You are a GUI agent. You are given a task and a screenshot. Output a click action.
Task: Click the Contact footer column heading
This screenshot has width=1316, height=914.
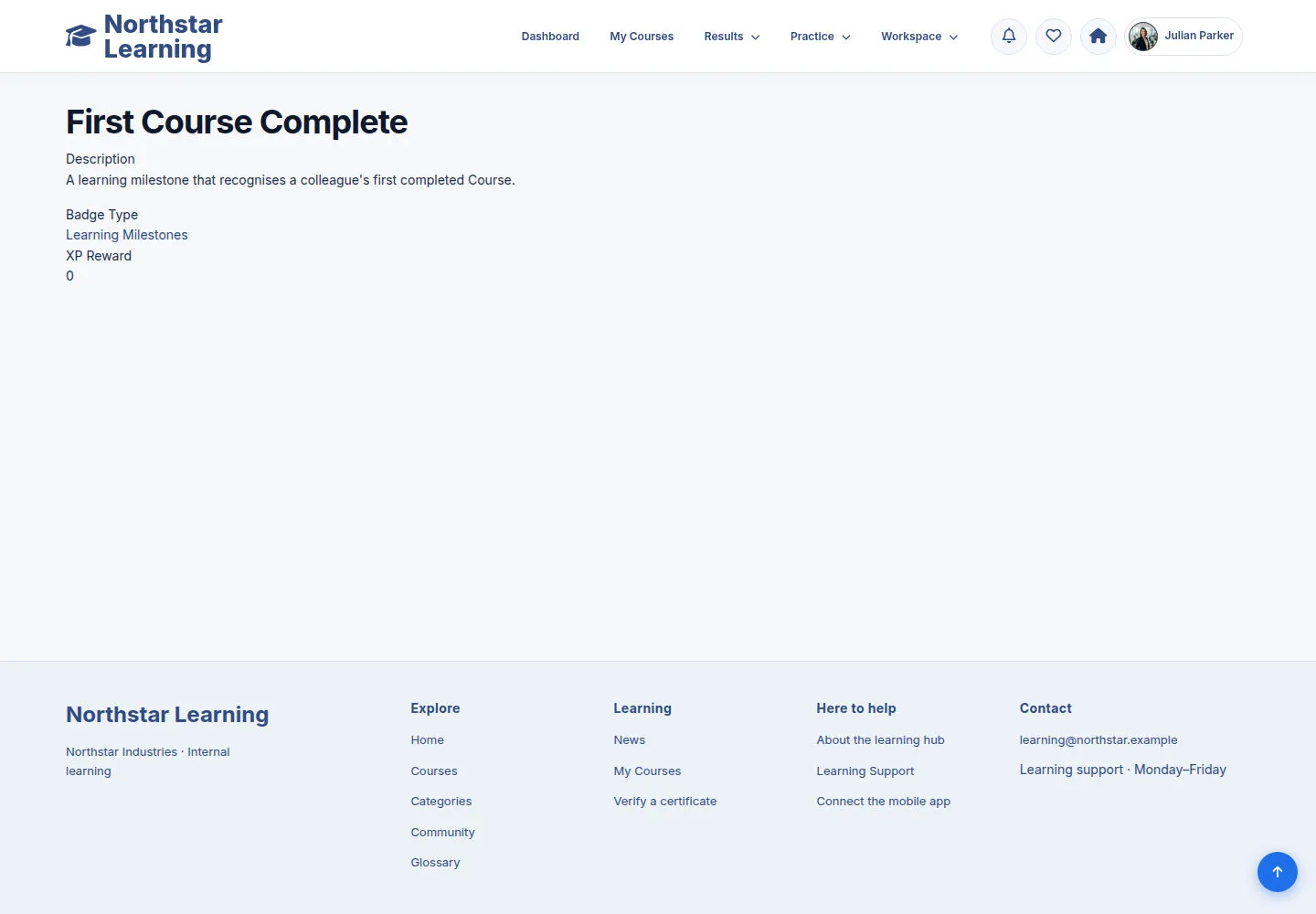[x=1045, y=708]
